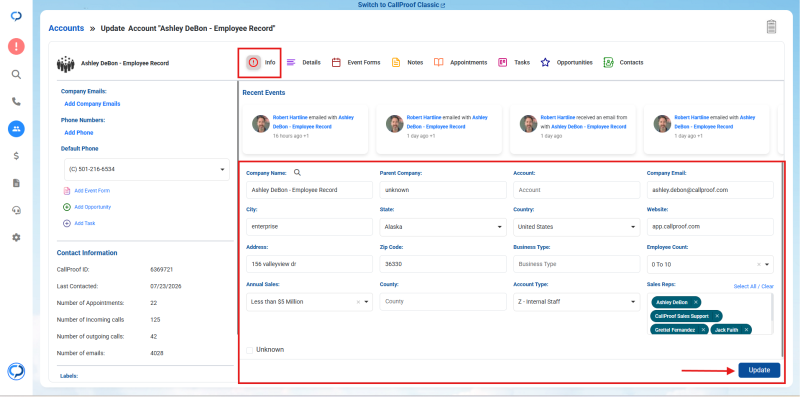Click the Business Type field

[x=577, y=264]
